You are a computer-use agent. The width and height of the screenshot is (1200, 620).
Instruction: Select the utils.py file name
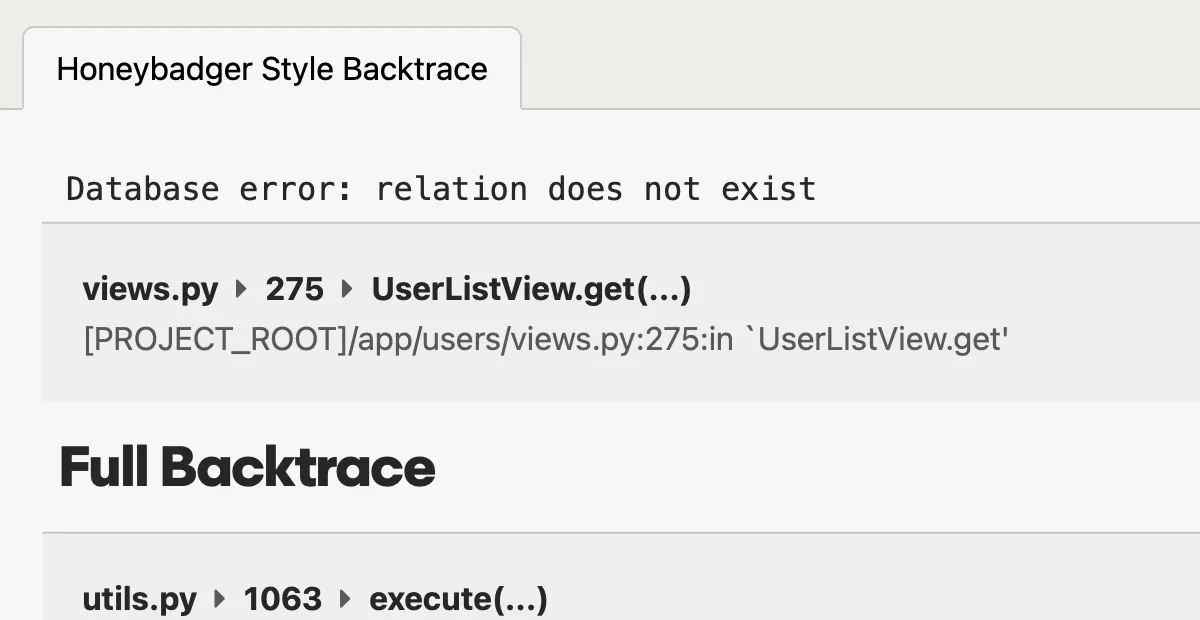coord(138,598)
